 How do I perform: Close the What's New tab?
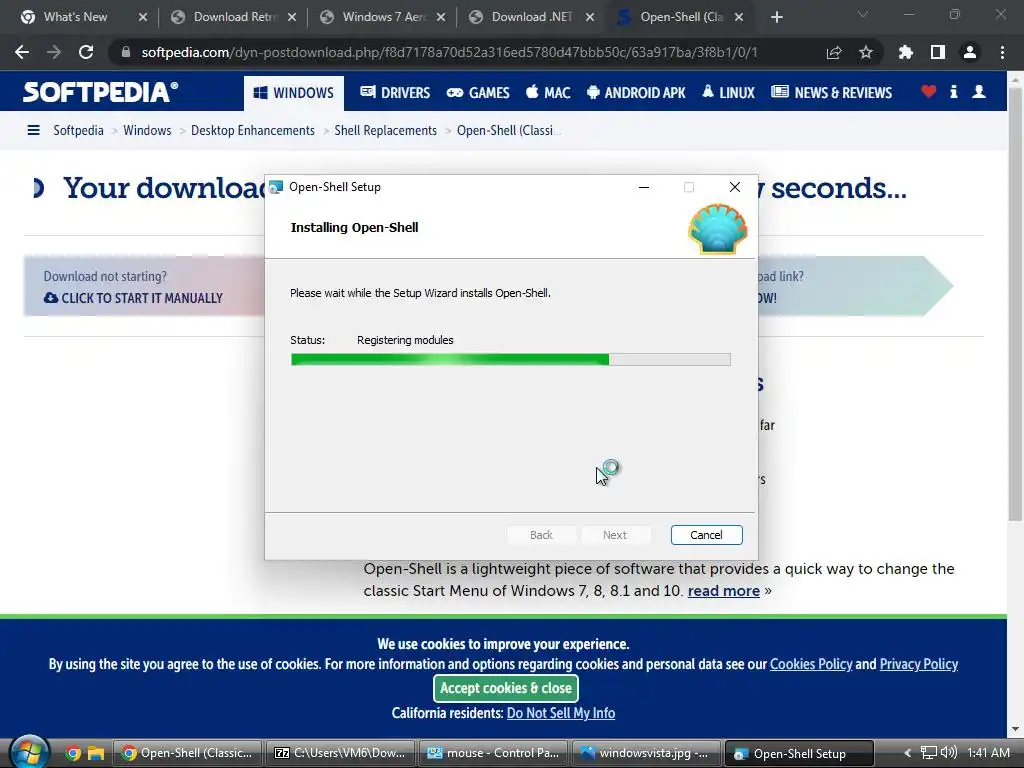pyautogui.click(x=142, y=17)
